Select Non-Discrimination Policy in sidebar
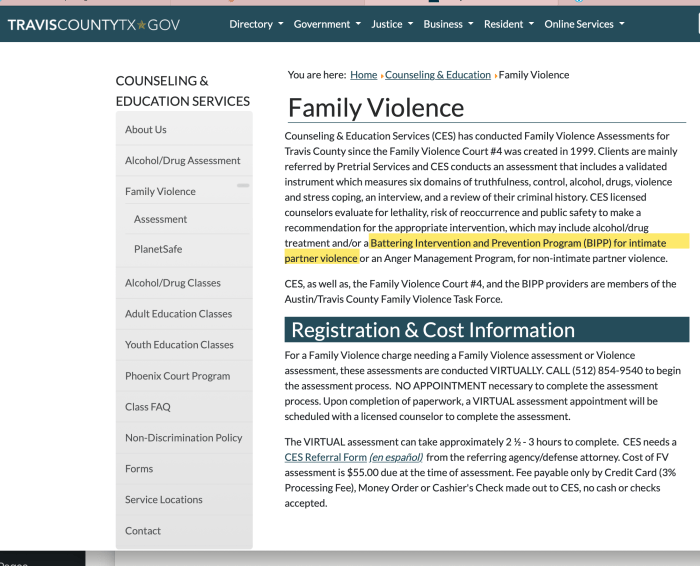 pos(183,438)
